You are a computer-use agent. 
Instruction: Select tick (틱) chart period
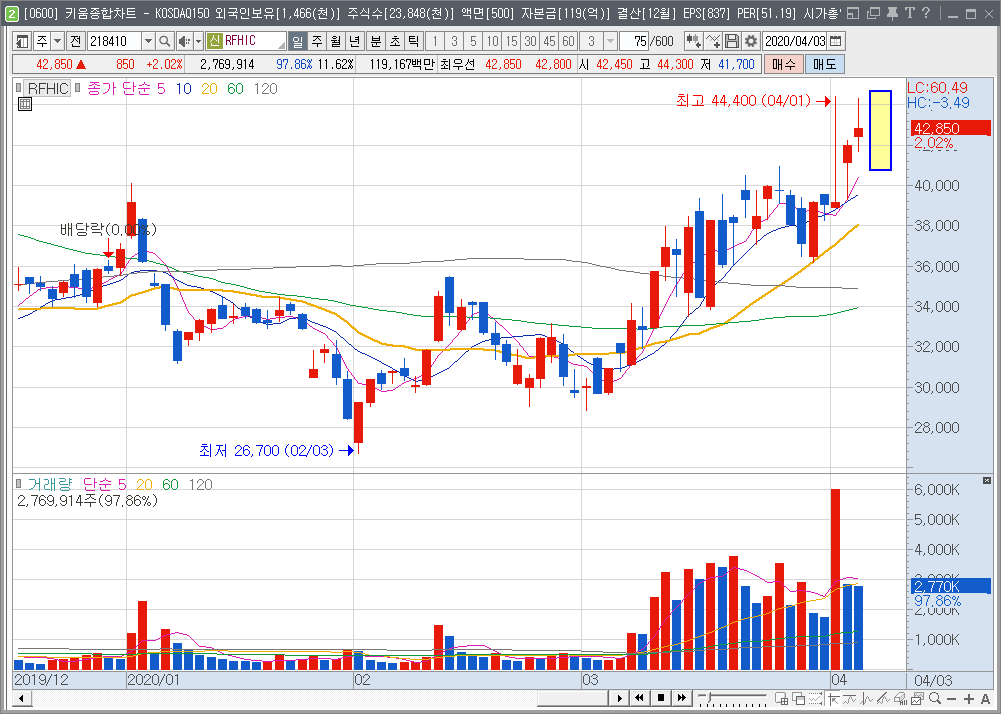pyautogui.click(x=414, y=42)
